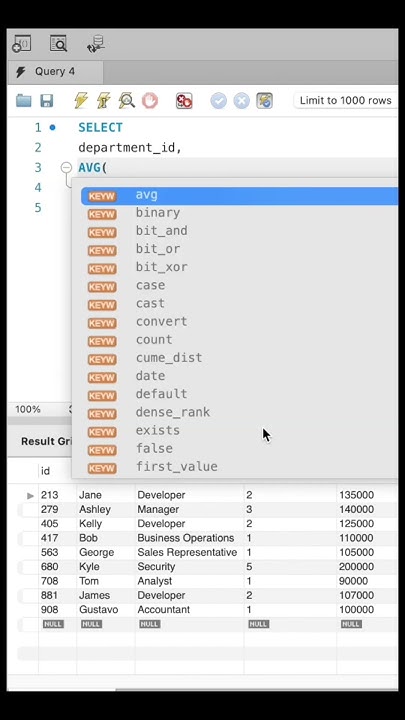Choose first_value keyword suggestion
The height and width of the screenshot is (720, 405).
pyautogui.click(x=239, y=467)
